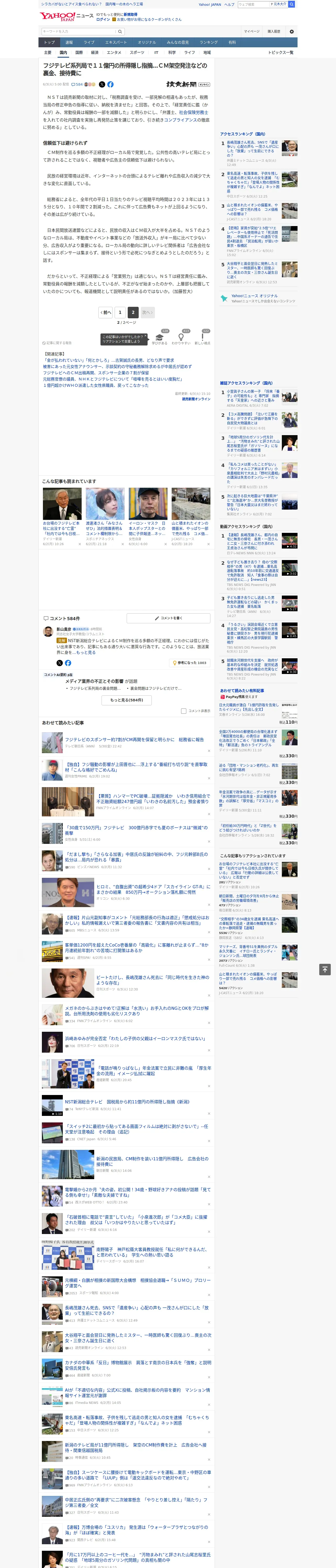The width and height of the screenshot is (336, 1568).
Task: Open the 社会保険労務士 inline link
Action: click(193, 113)
